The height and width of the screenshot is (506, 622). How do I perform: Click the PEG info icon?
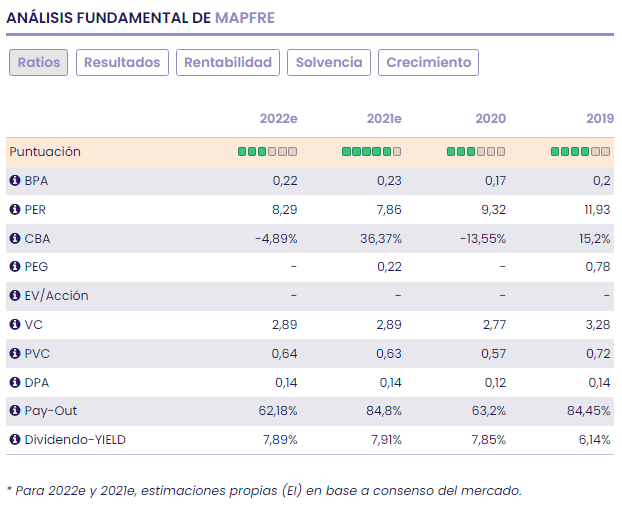point(15,267)
